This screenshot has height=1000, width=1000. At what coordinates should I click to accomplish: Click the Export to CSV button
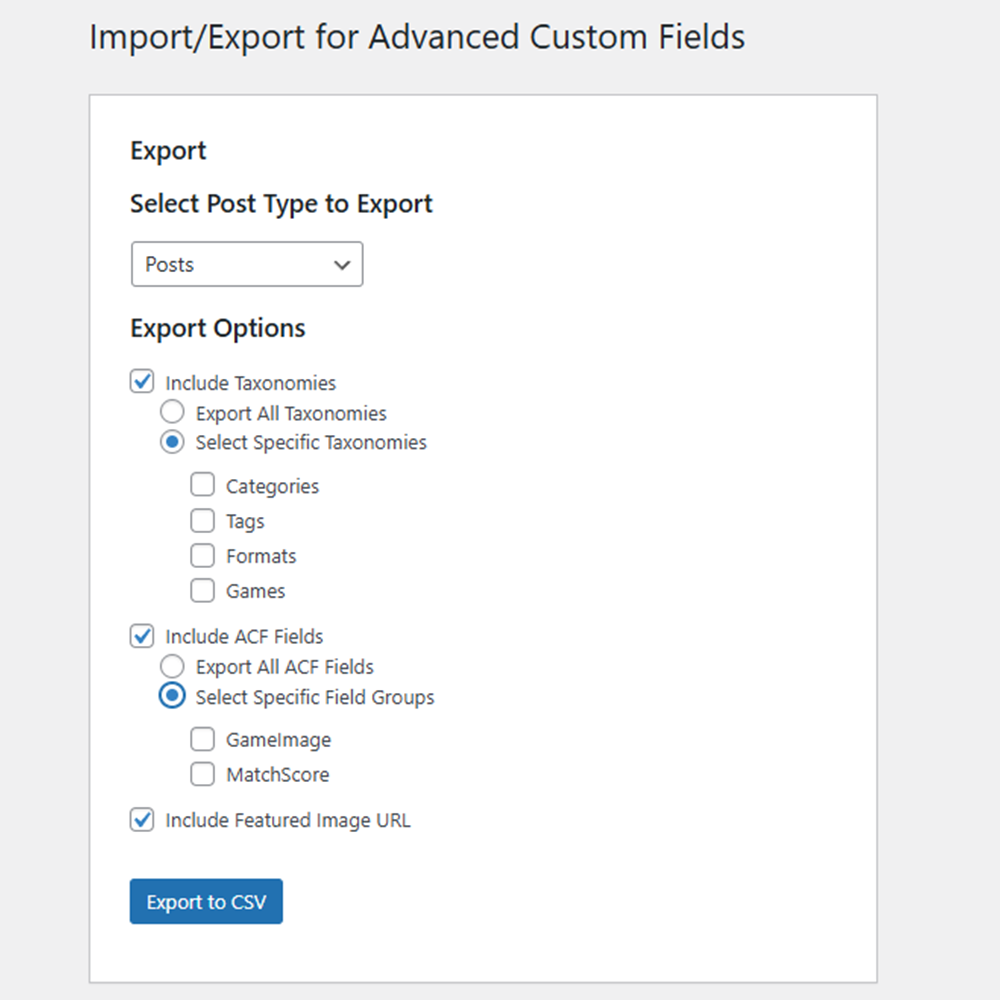[x=206, y=901]
